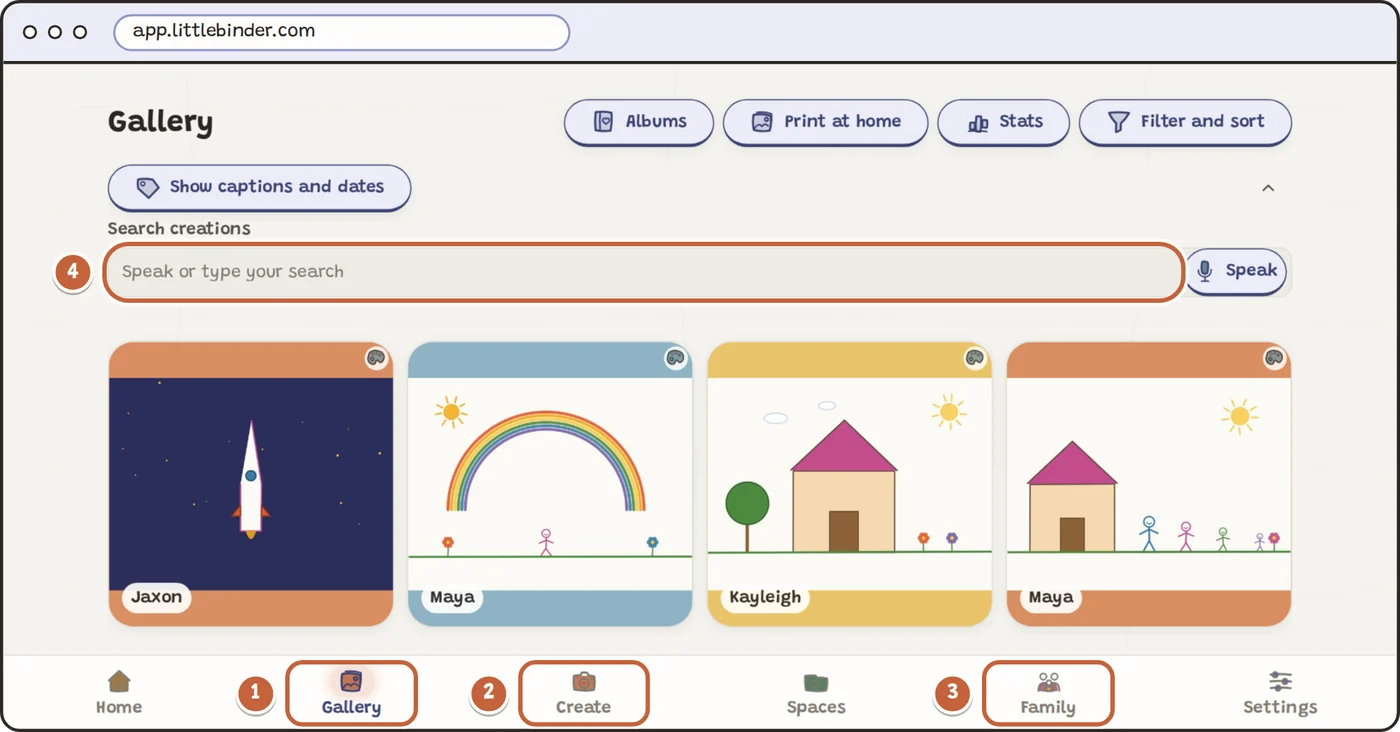Focus the Search creations input field
Image resolution: width=1400 pixels, height=732 pixels.
click(644, 272)
